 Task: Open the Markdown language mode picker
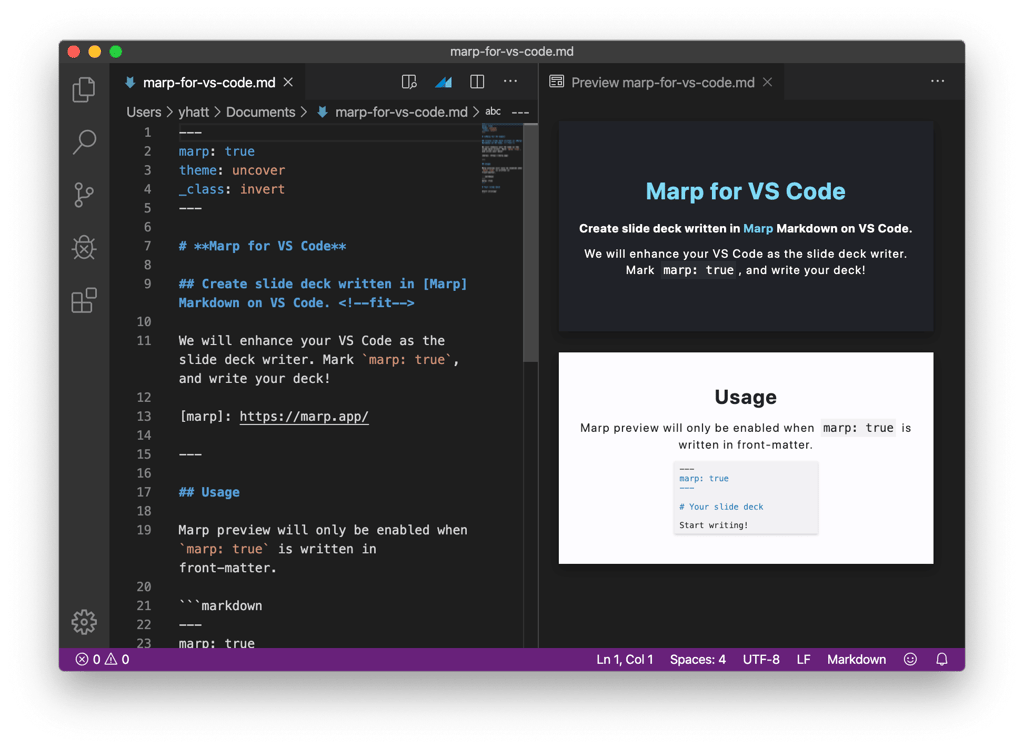(x=856, y=659)
